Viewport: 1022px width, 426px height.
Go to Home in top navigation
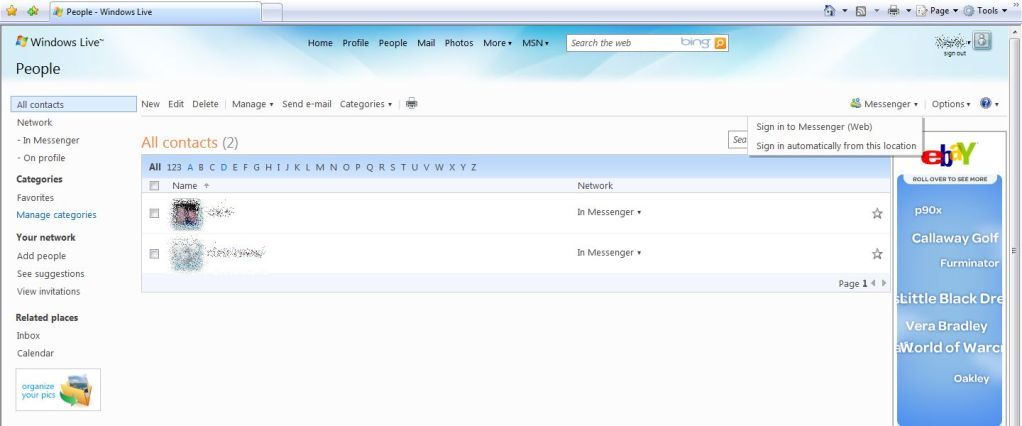320,43
